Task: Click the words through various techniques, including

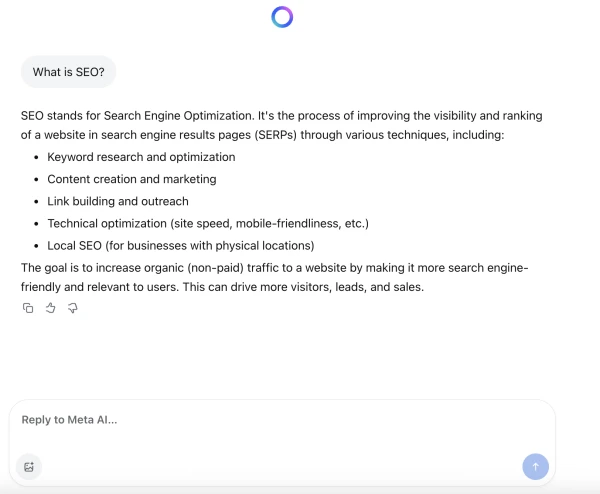Action: (403, 135)
